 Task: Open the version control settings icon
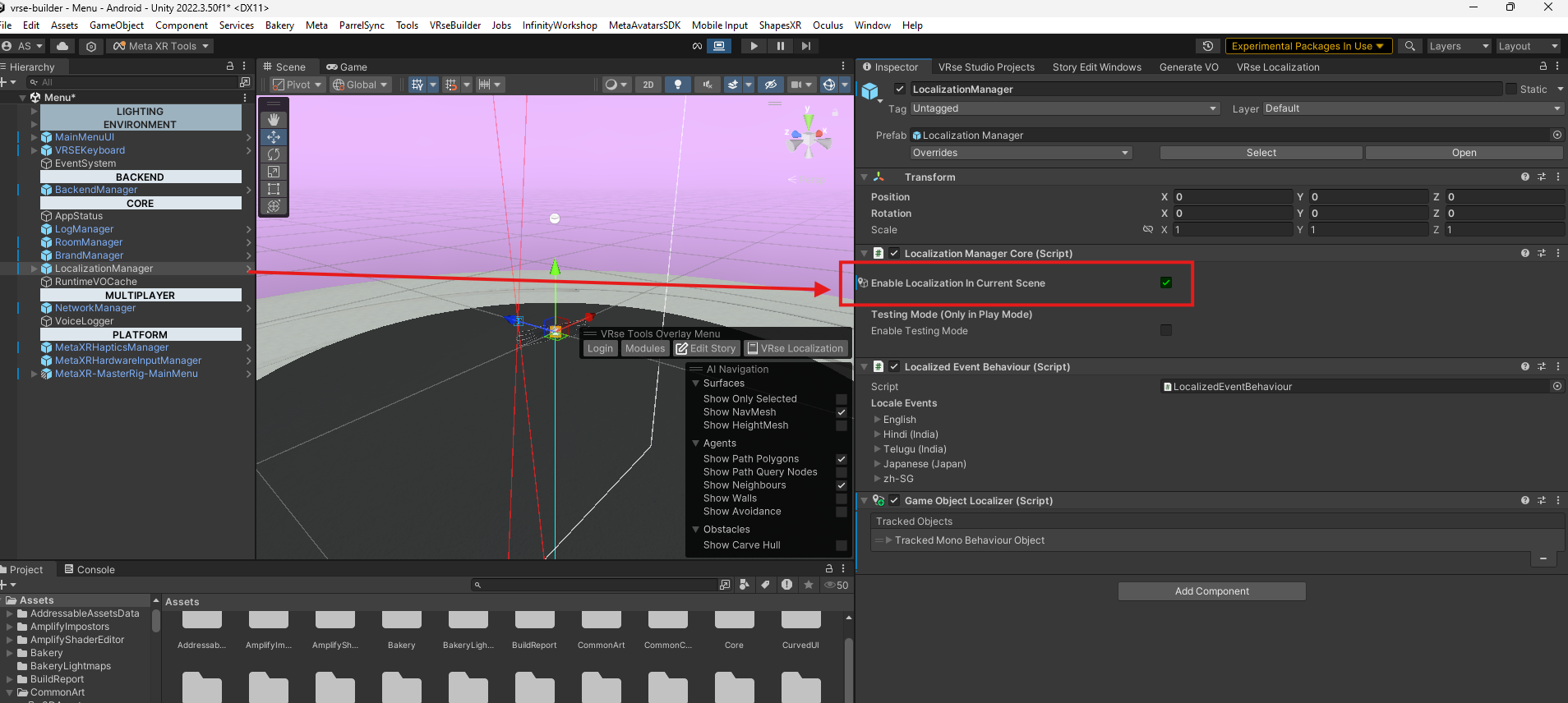(91, 46)
